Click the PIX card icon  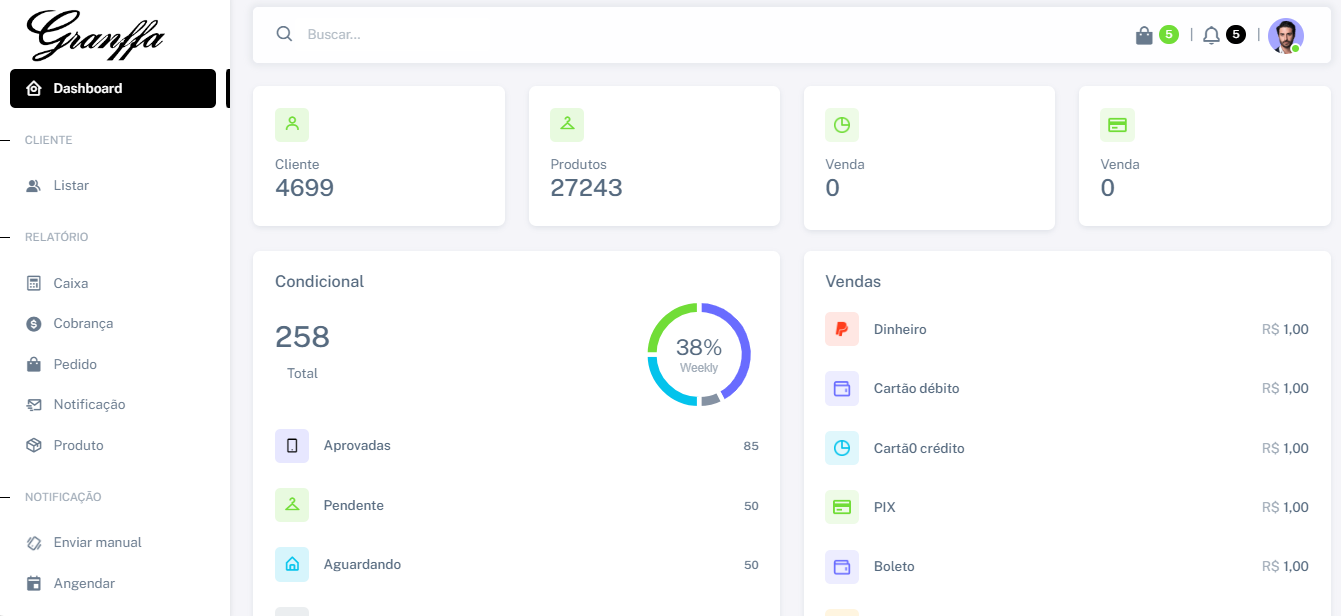[841, 507]
